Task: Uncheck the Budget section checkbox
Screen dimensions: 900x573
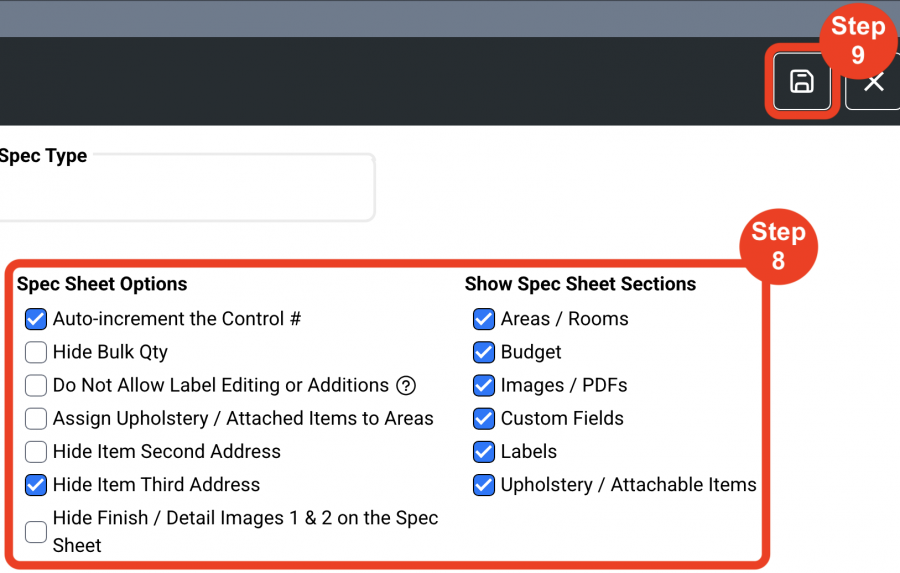Action: (484, 353)
